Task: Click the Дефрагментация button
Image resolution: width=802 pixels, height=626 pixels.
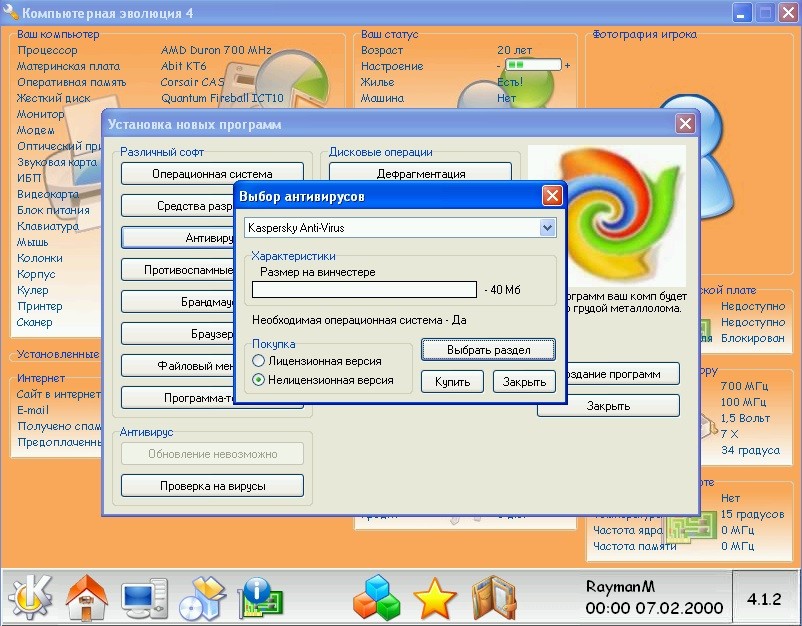Action: click(x=420, y=173)
